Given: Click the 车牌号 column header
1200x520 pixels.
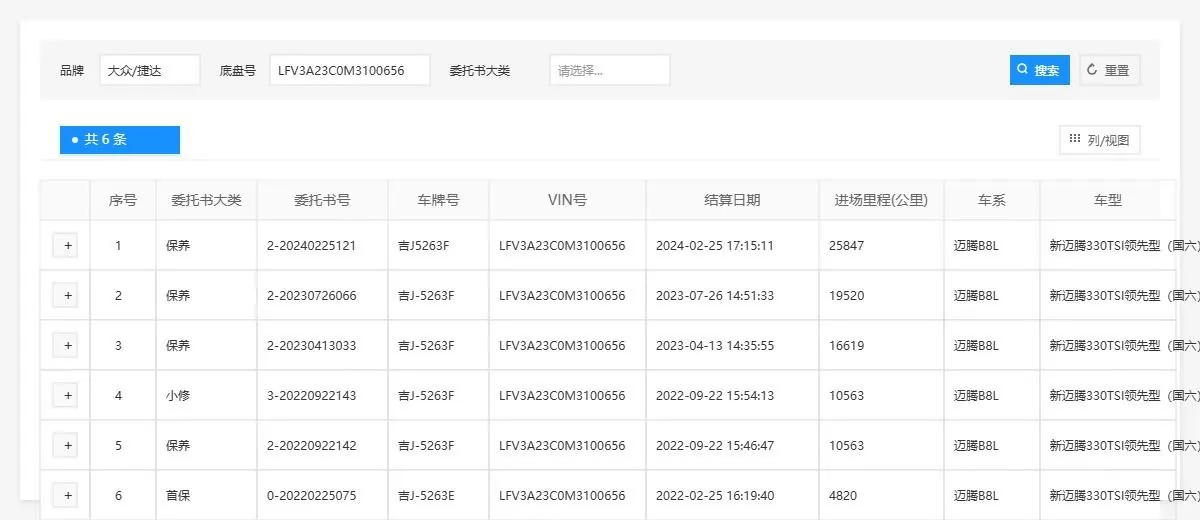Looking at the screenshot, I should tap(439, 200).
